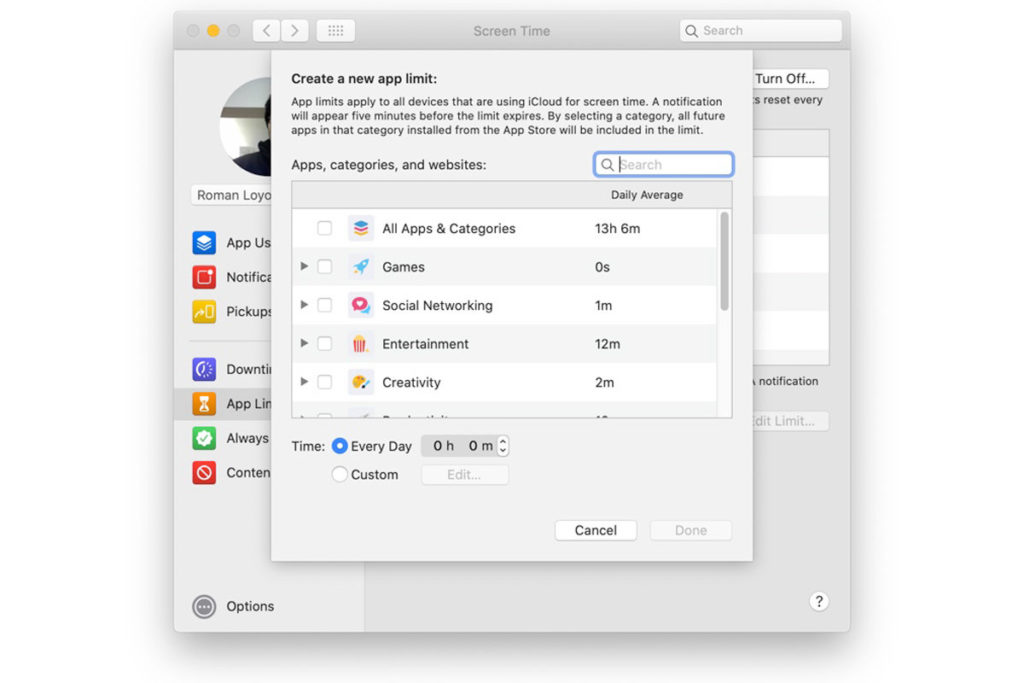Go forward with the right chevron
Viewport: 1024px width, 683px height.
pos(295,31)
